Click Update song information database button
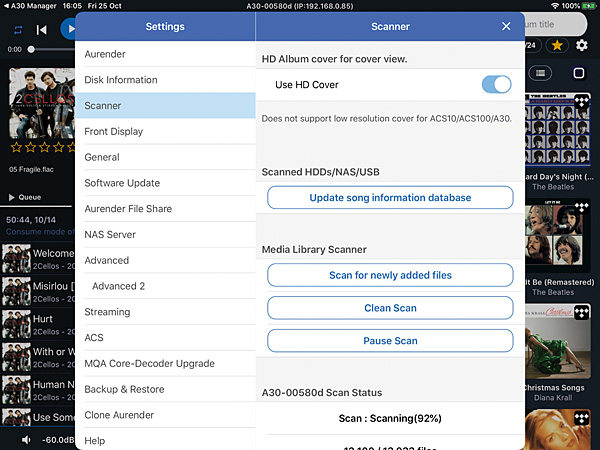The height and width of the screenshot is (450, 600). tap(390, 197)
